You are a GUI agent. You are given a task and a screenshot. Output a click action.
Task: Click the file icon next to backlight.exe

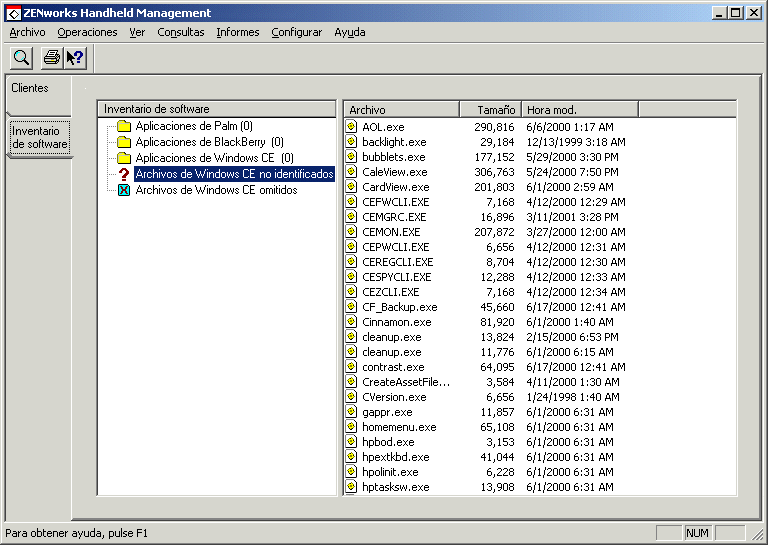pyautogui.click(x=351, y=142)
